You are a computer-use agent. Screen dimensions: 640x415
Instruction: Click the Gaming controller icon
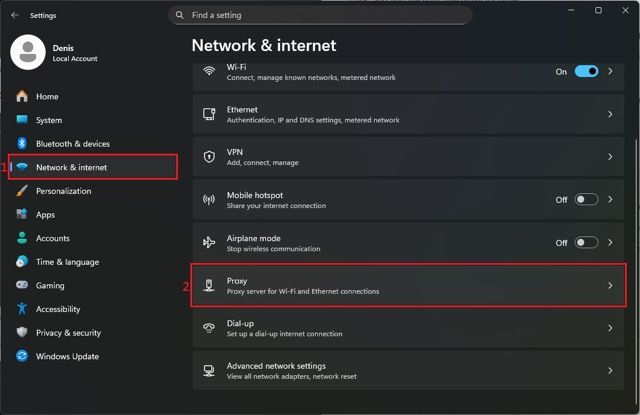click(x=22, y=286)
